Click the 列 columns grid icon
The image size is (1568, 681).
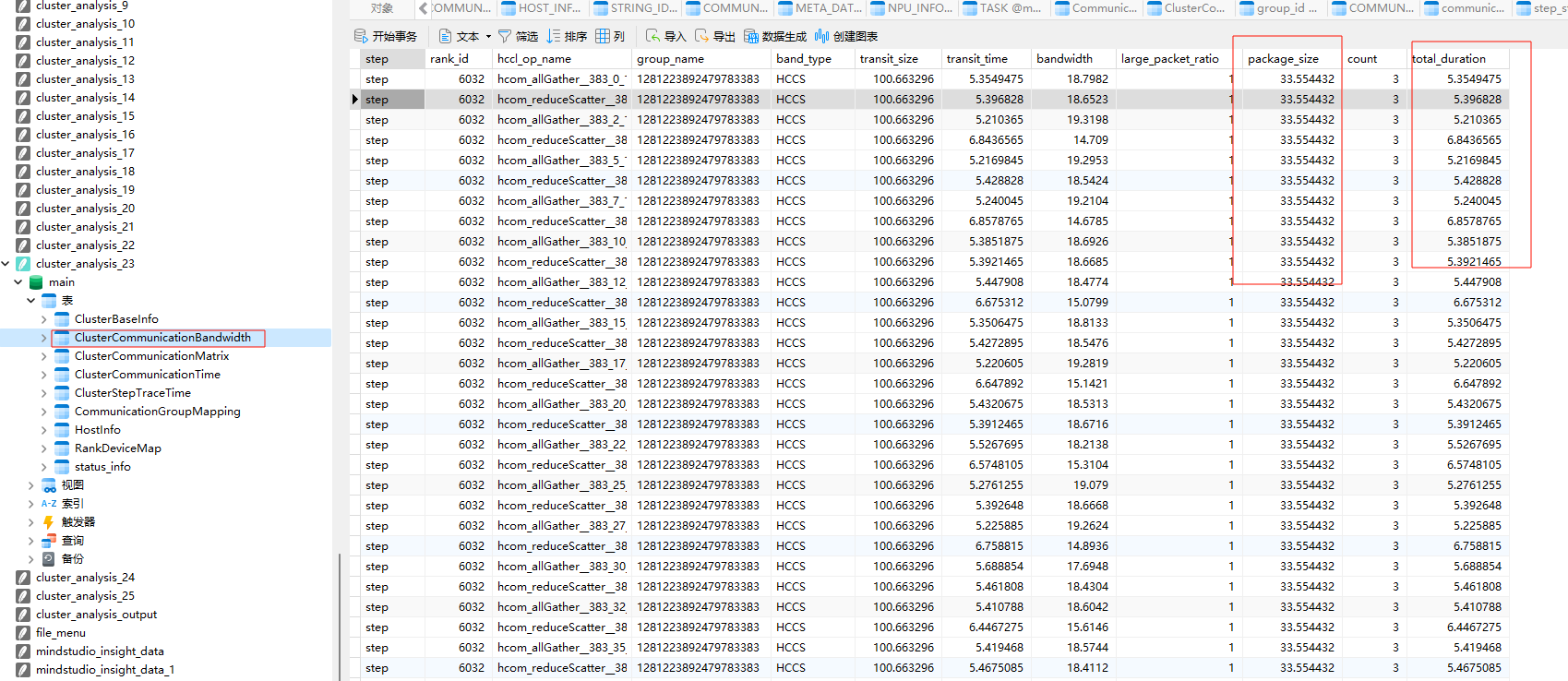click(603, 36)
